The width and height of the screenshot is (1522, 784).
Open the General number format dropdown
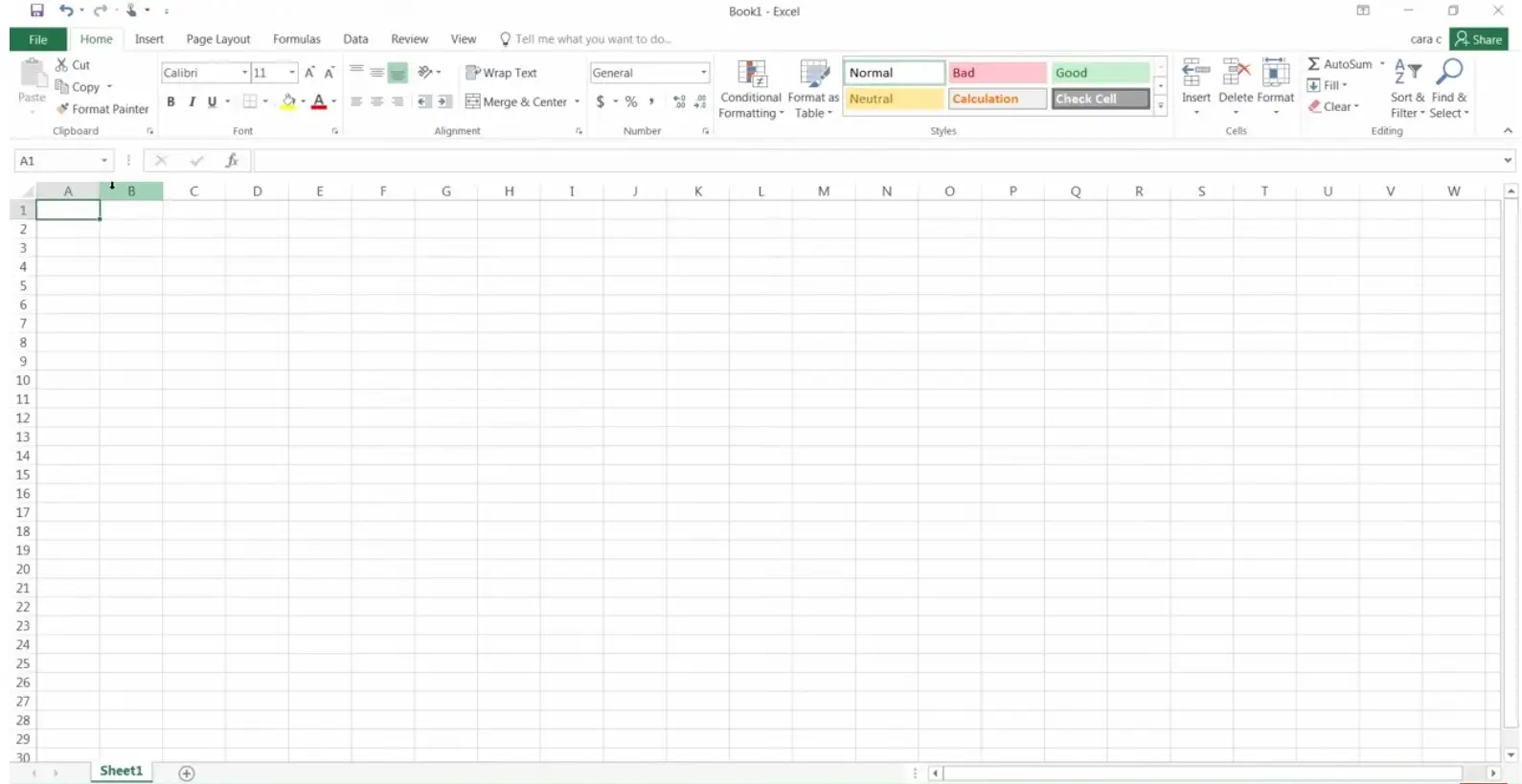(x=703, y=73)
